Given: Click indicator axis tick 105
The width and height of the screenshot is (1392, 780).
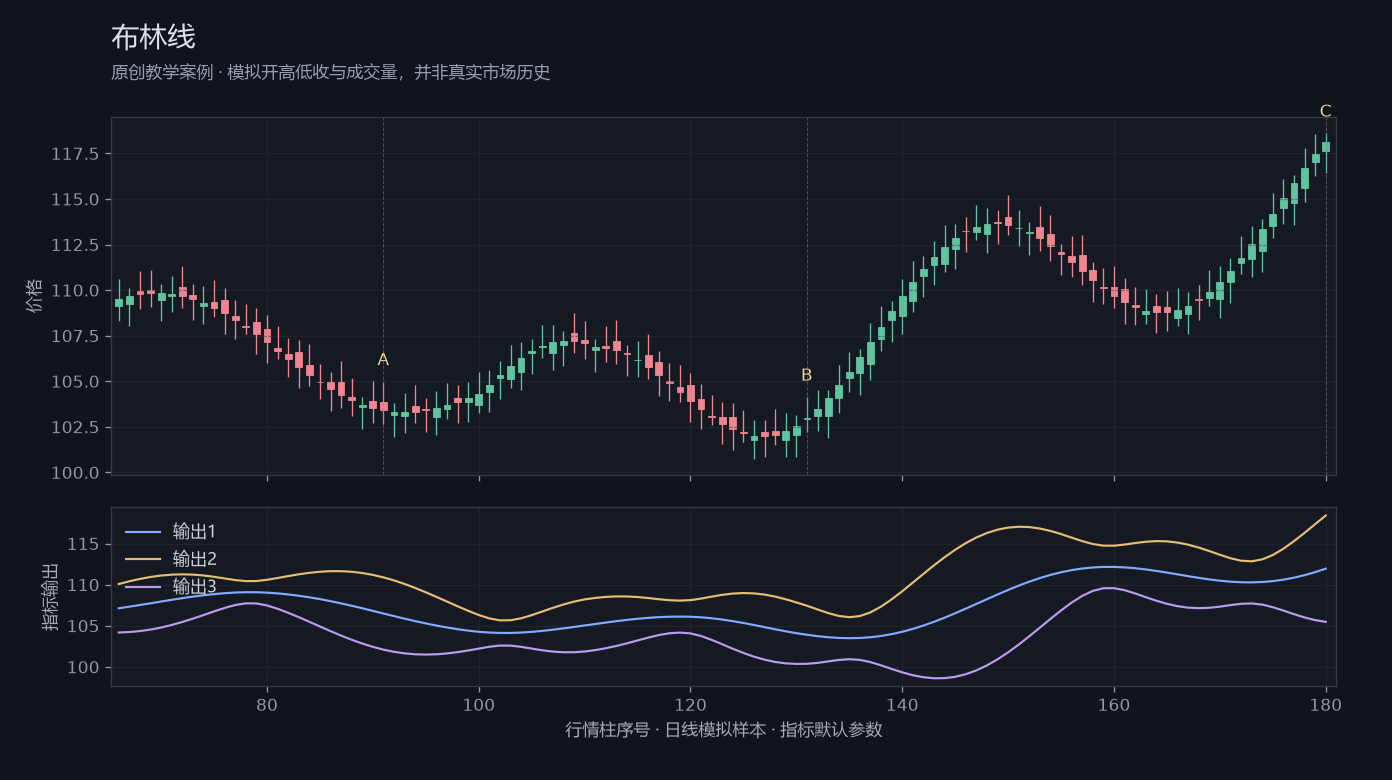Looking at the screenshot, I should (x=85, y=626).
